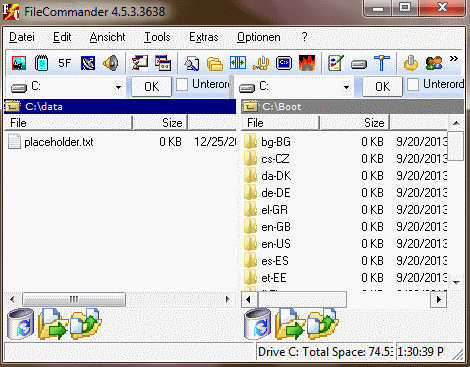Image resolution: width=470 pixels, height=367 pixels.
Task: Open the Edit menu
Action: (62, 37)
